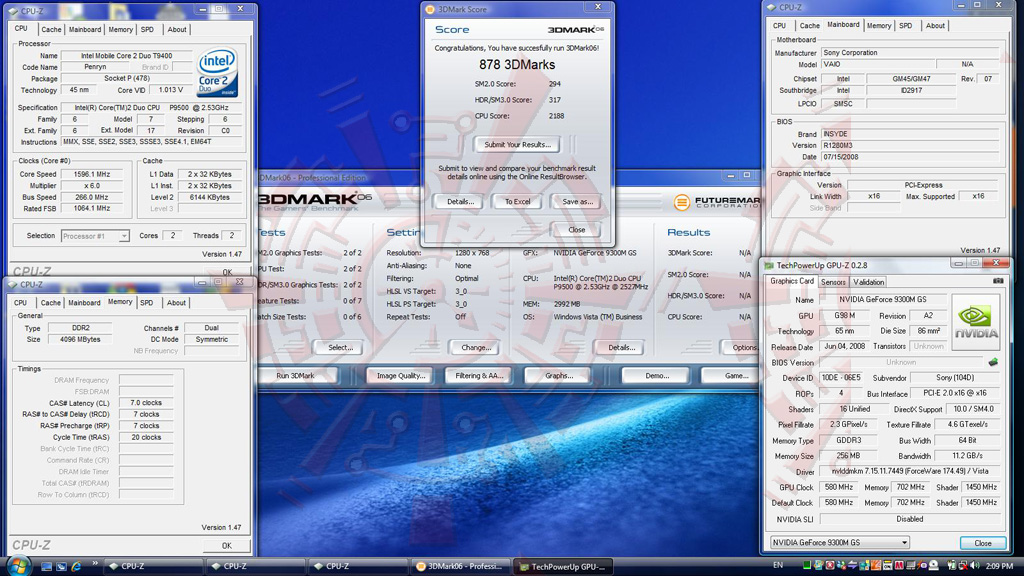The width and height of the screenshot is (1024, 576).
Task: Click the memory Size value 4096 MBytes
Action: click(80, 340)
